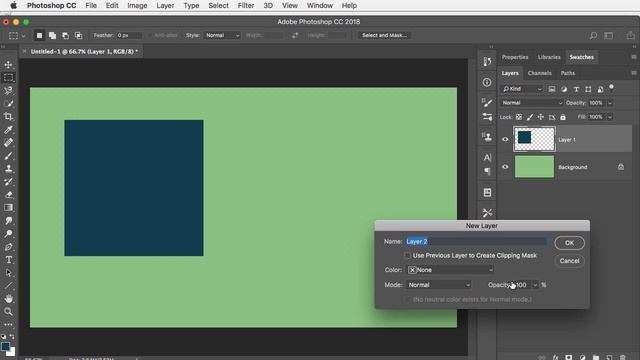Toggle lock position icon
Image resolution: width=640 pixels, height=360 pixels.
(541, 117)
